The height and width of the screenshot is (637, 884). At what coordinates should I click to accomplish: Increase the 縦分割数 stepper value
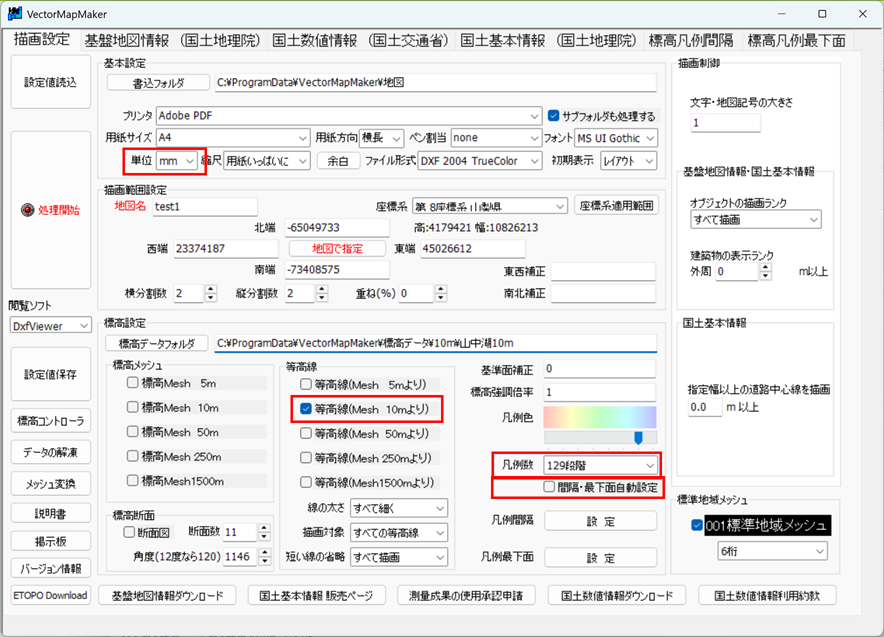pyautogui.click(x=320, y=289)
